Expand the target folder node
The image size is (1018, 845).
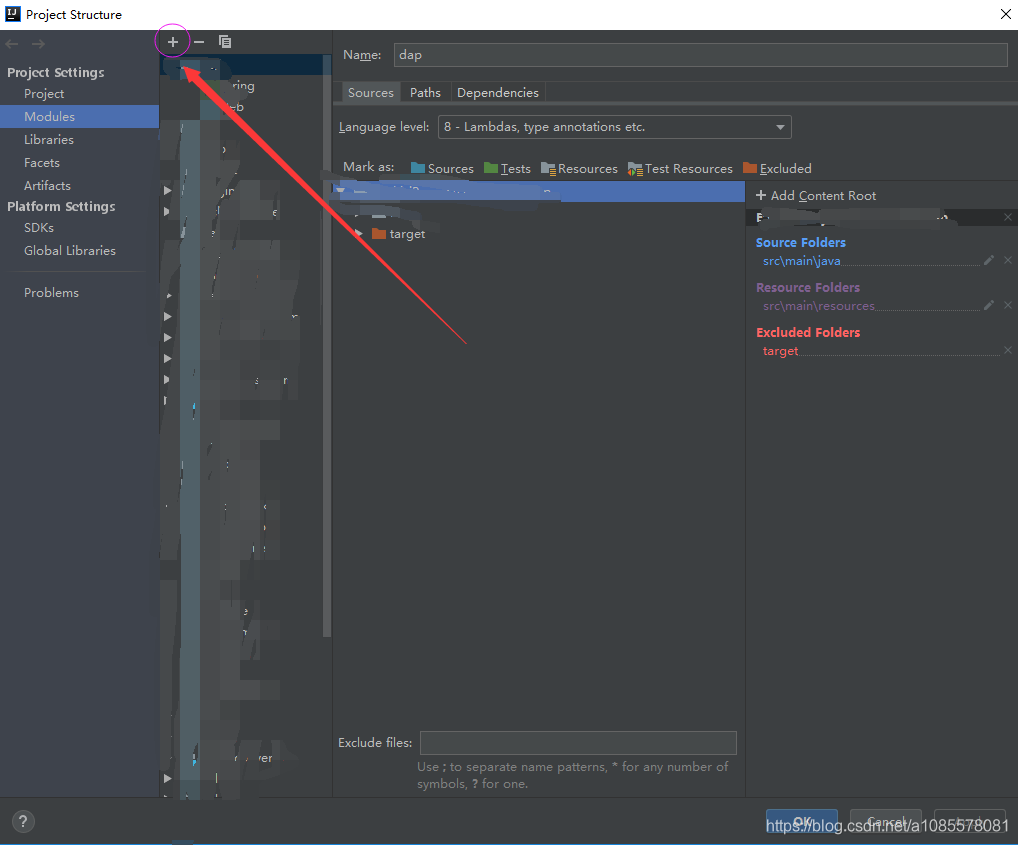click(x=358, y=234)
